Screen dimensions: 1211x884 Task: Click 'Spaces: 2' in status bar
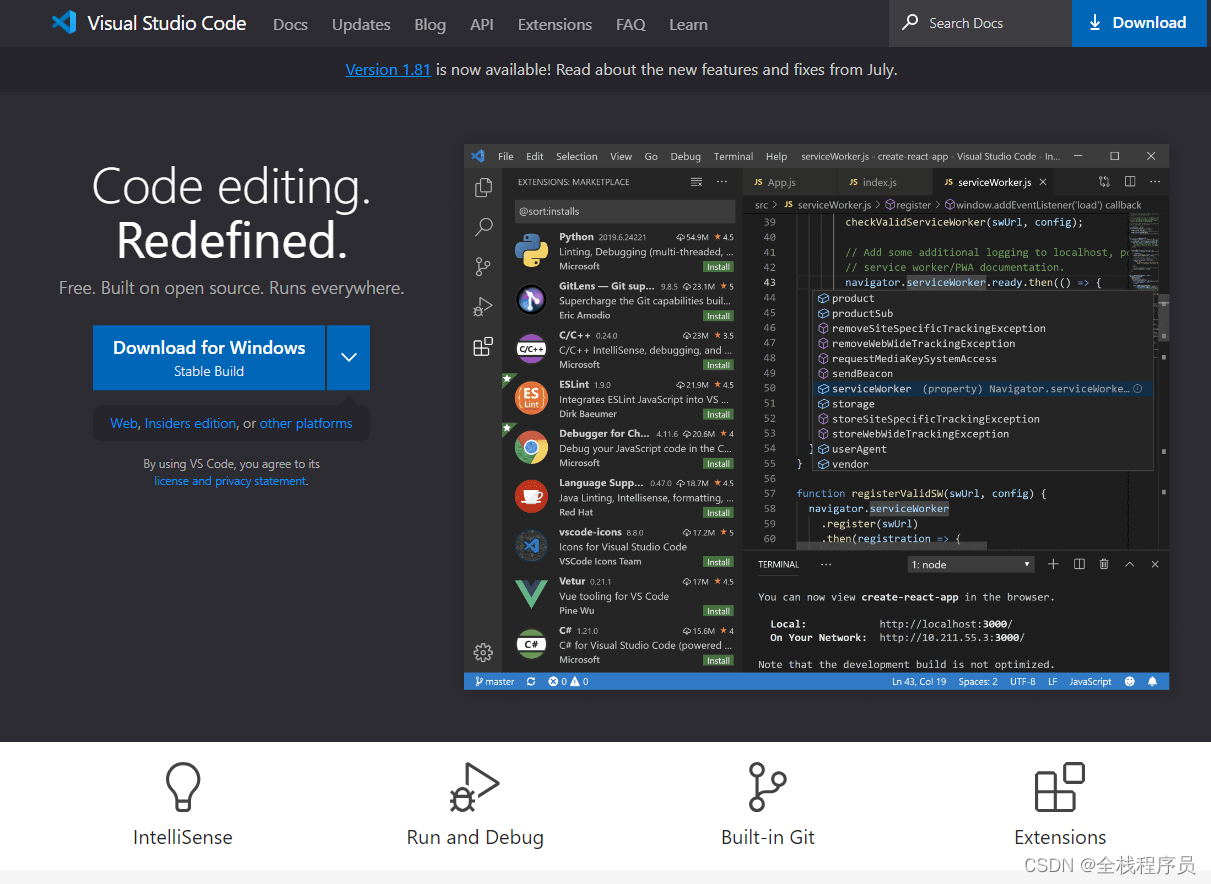pos(978,681)
